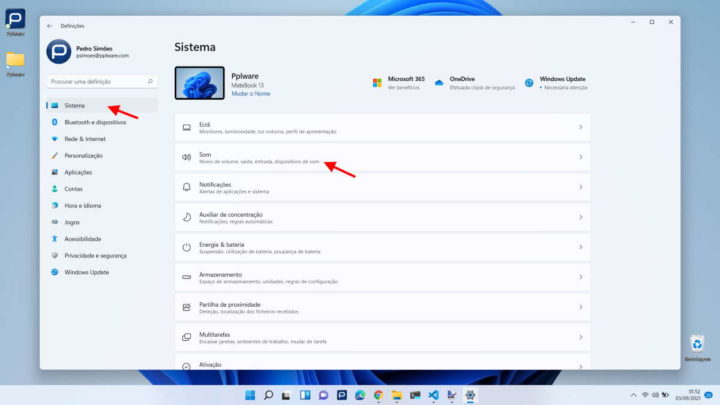Select Rede & Internet sidebar item

tap(84, 139)
